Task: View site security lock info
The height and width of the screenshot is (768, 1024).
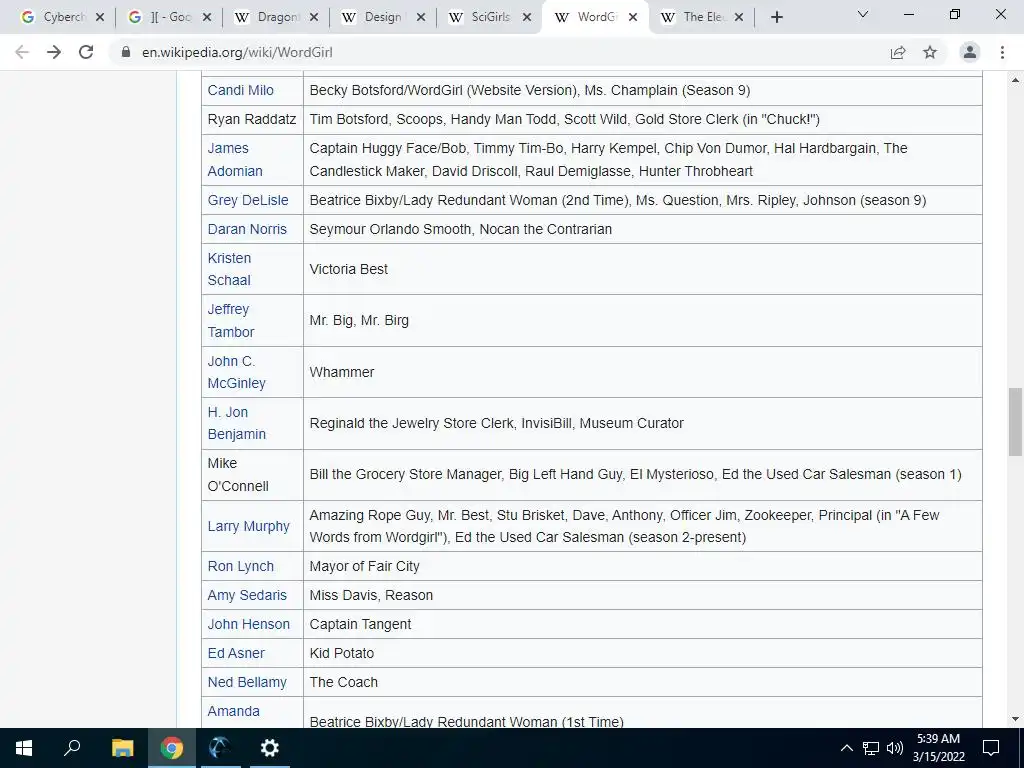Action: pyautogui.click(x=126, y=52)
